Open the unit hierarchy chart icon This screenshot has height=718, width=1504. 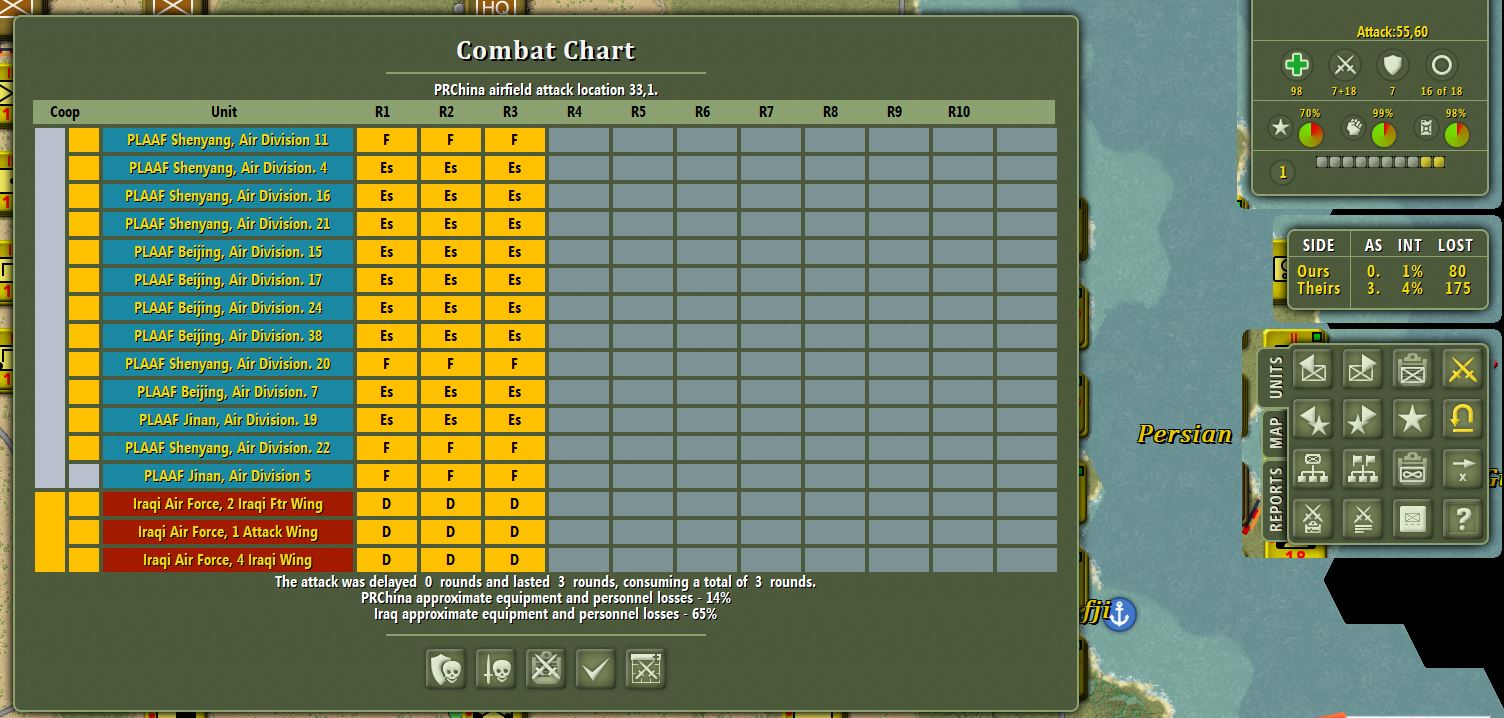pos(1313,469)
